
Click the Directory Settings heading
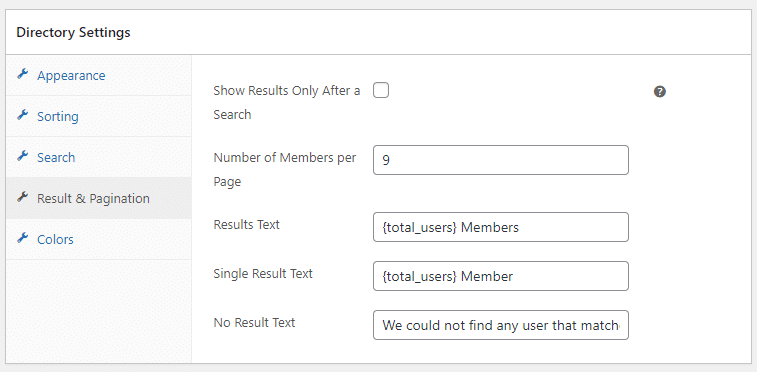73,32
